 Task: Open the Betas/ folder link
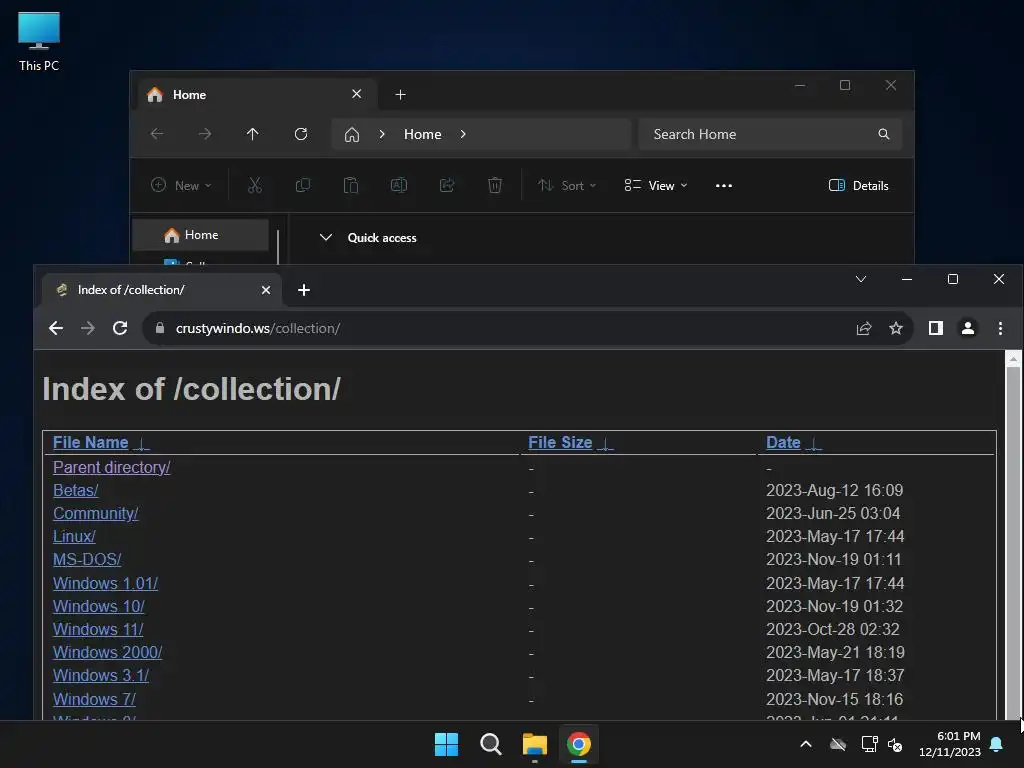76,490
